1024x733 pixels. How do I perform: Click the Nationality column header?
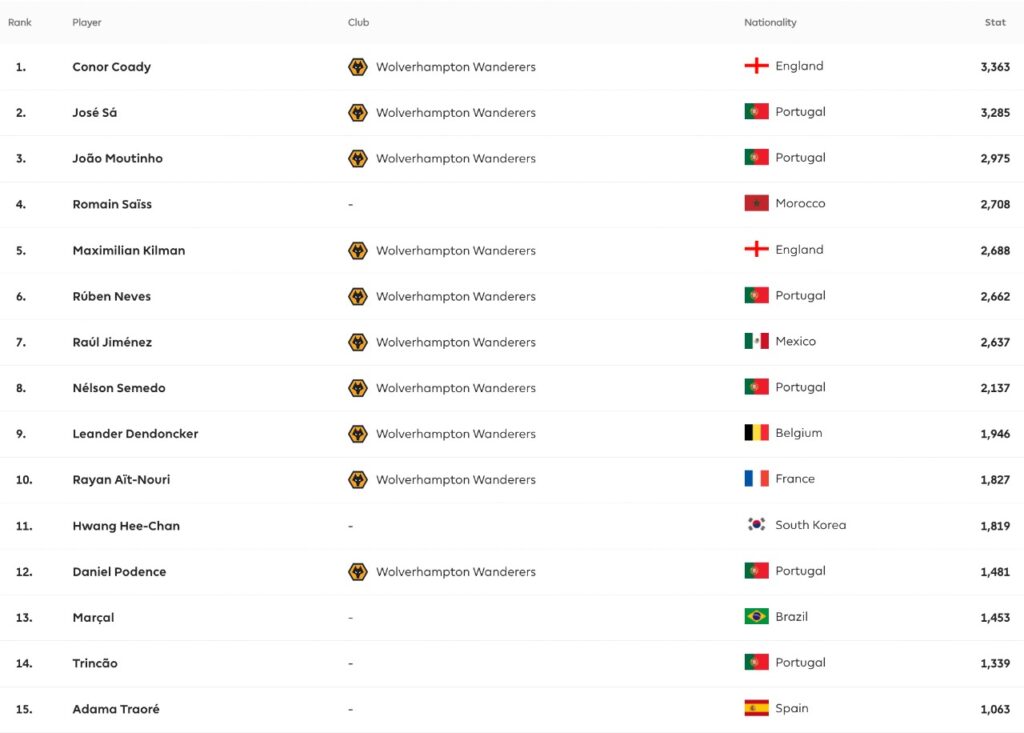click(x=771, y=22)
